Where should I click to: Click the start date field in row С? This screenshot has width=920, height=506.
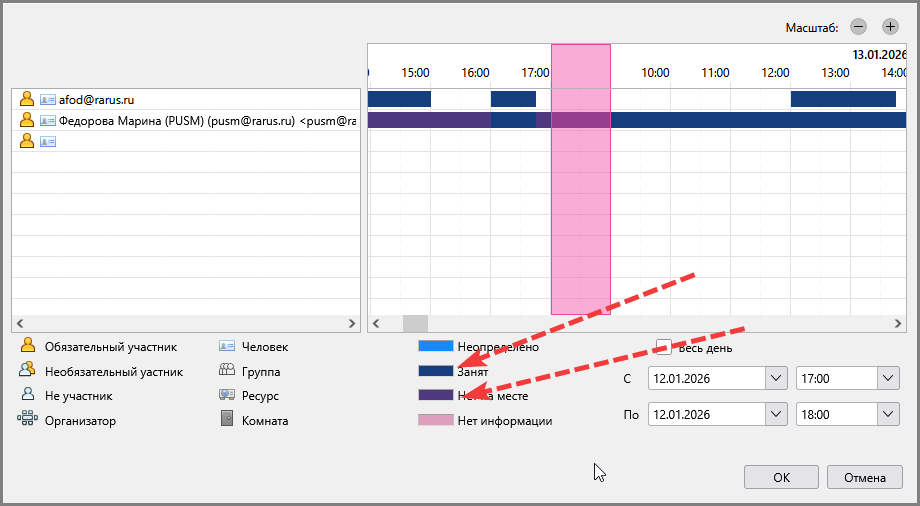point(707,378)
